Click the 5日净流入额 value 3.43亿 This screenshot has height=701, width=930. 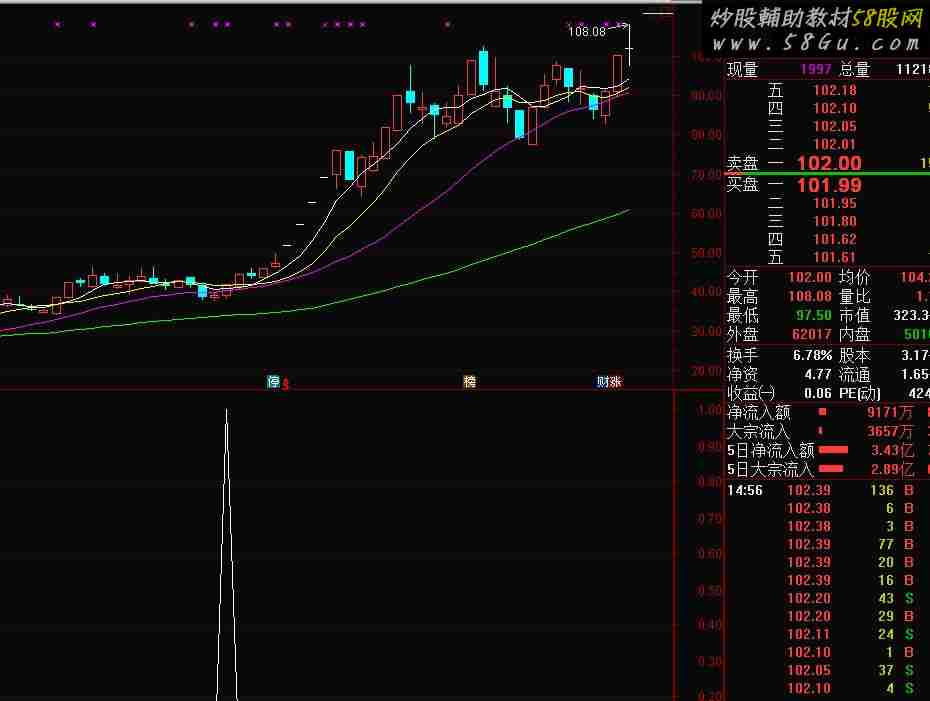tap(893, 450)
